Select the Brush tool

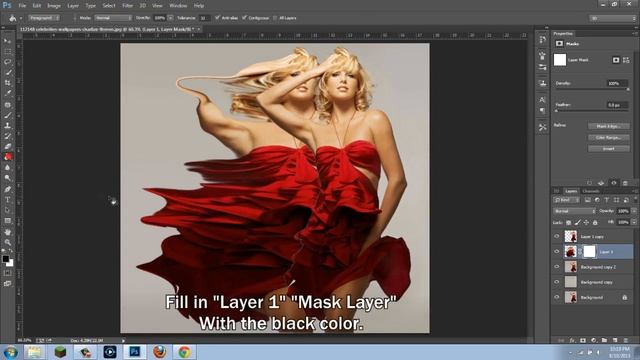tap(7, 115)
